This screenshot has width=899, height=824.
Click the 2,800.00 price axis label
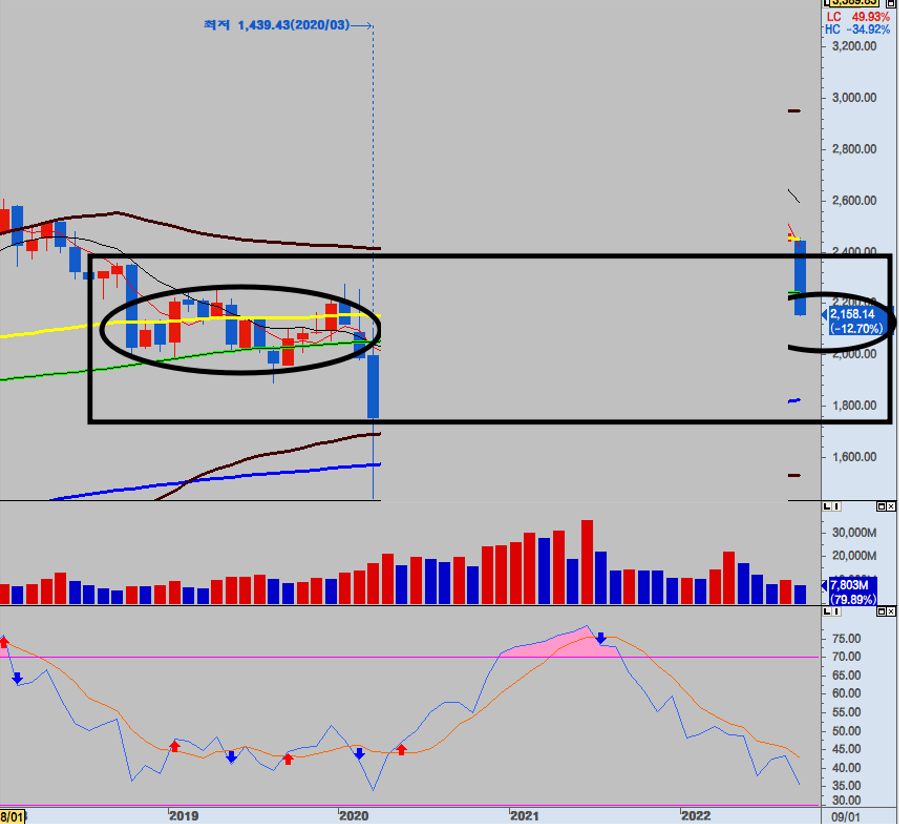pos(854,149)
